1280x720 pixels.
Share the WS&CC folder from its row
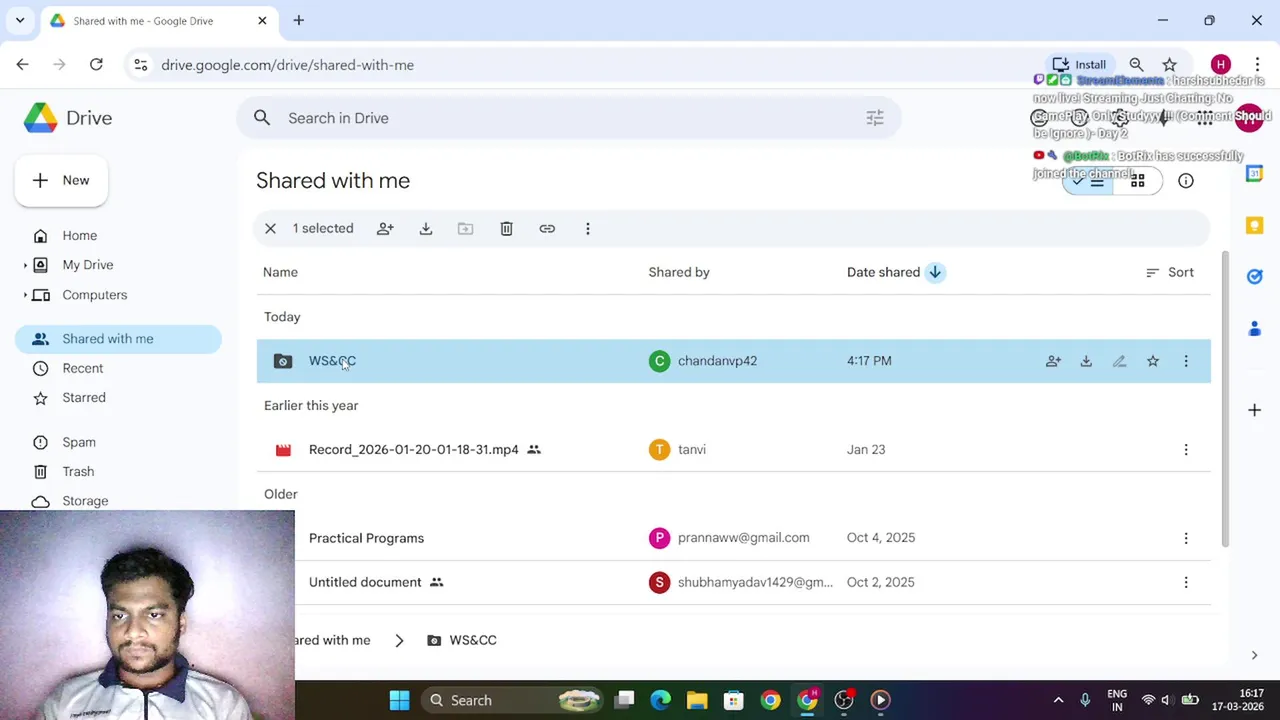[1053, 361]
